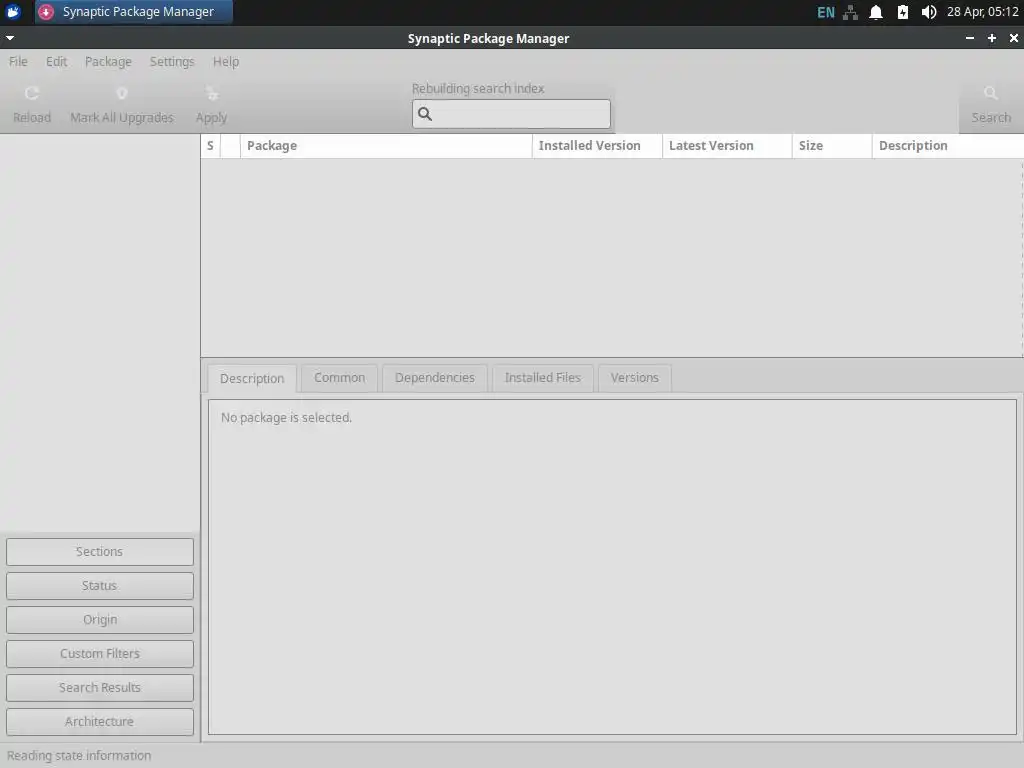Click the Origin filter button
The image size is (1024, 768).
(100, 620)
